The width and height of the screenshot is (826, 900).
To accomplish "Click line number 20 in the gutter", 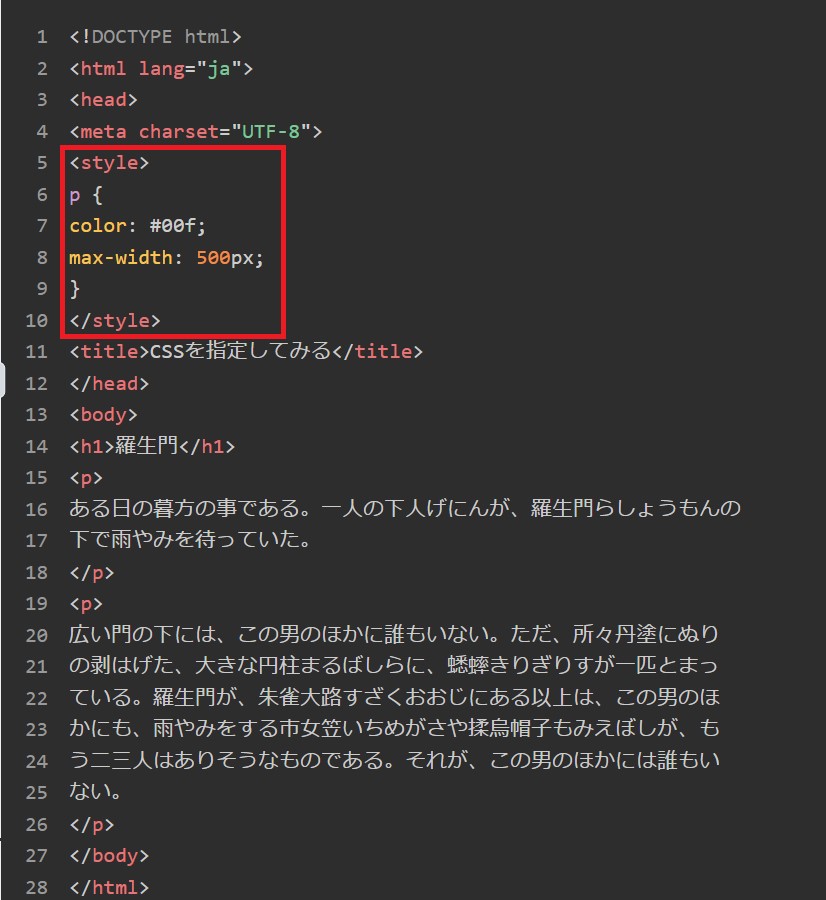I will click(37, 635).
